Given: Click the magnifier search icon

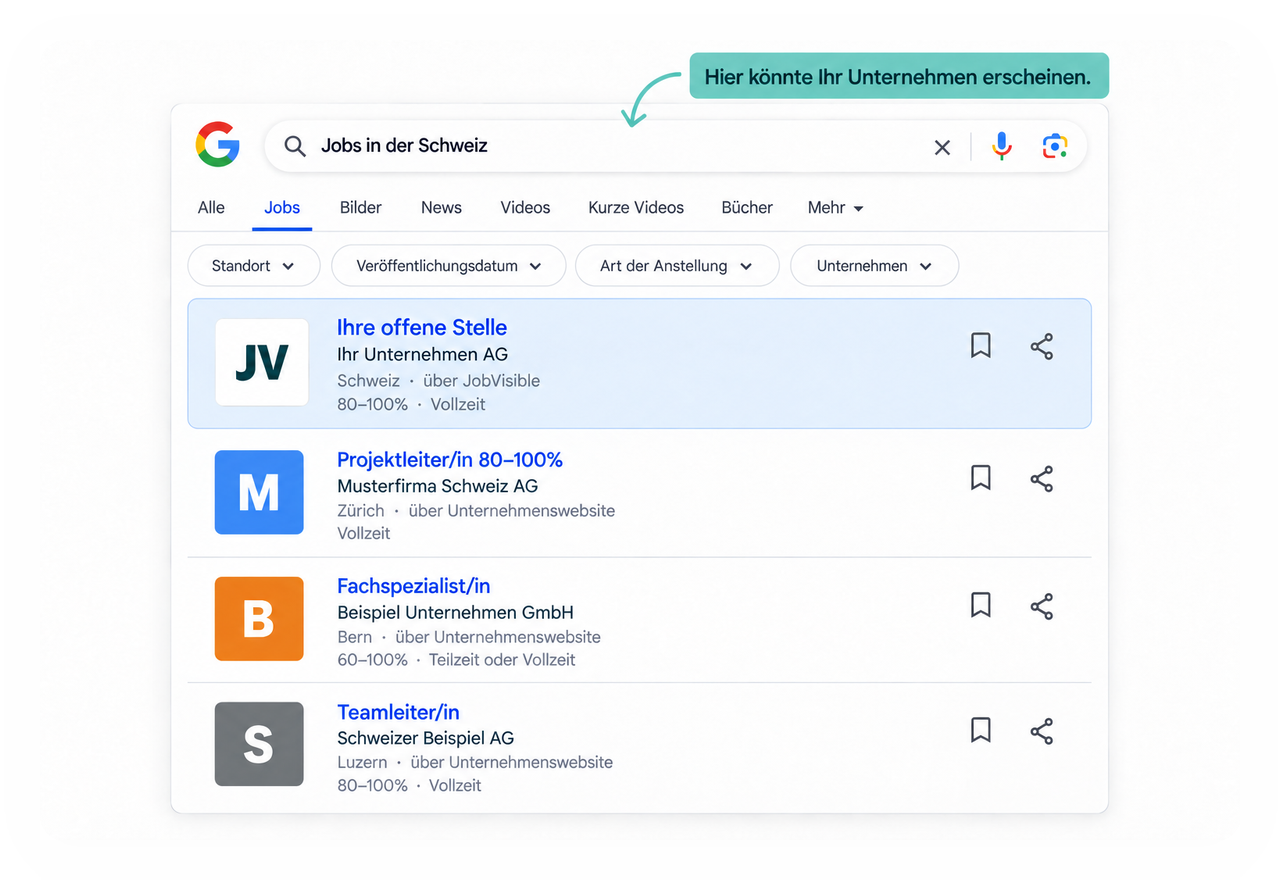Looking at the screenshot, I should (294, 146).
